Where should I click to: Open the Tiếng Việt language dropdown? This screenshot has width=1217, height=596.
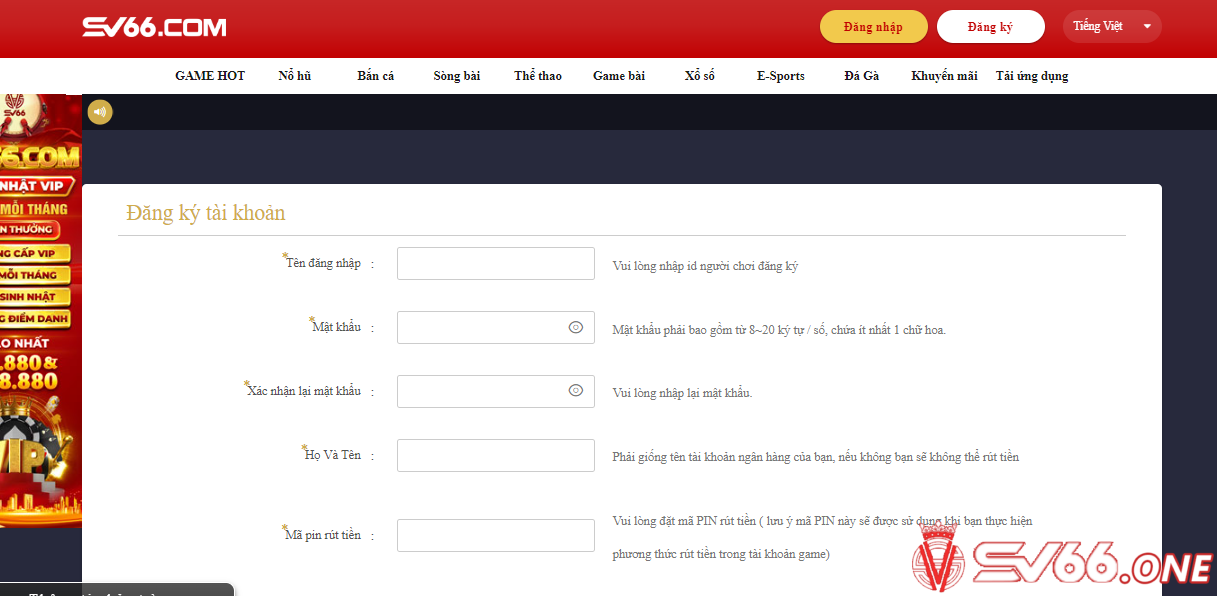click(1112, 26)
